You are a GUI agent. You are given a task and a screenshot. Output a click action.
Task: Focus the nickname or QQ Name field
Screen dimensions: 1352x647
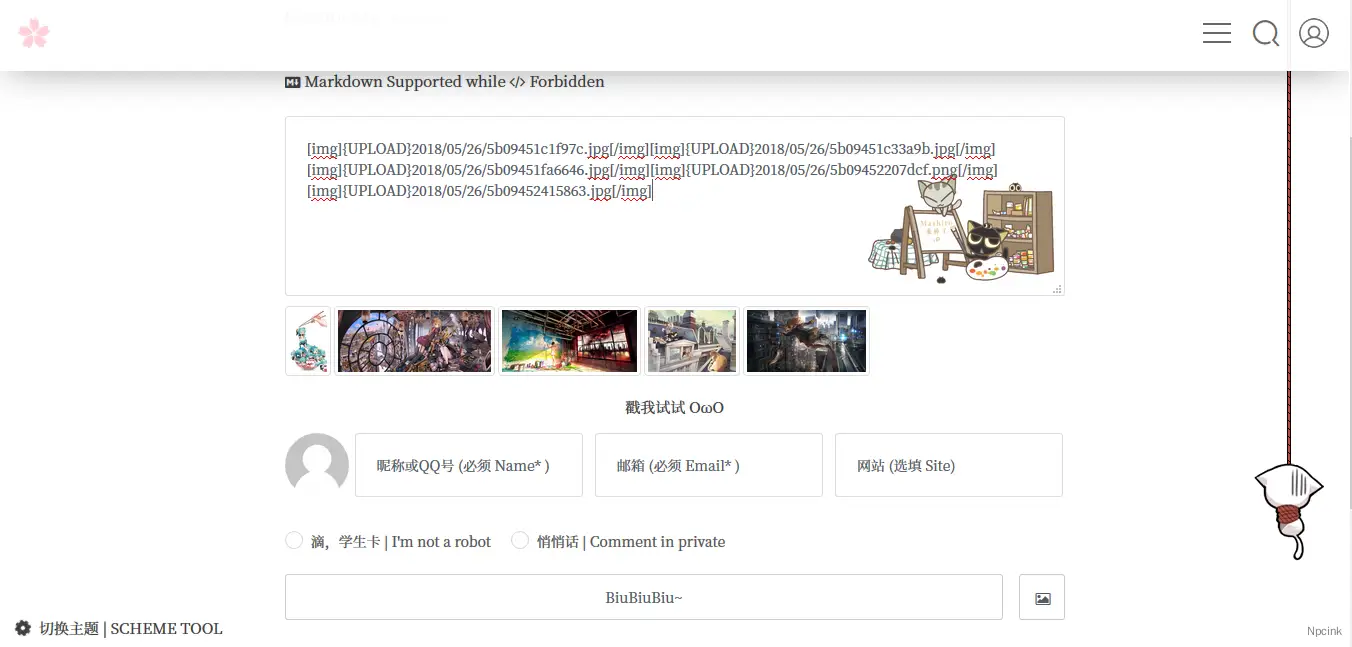tap(468, 465)
